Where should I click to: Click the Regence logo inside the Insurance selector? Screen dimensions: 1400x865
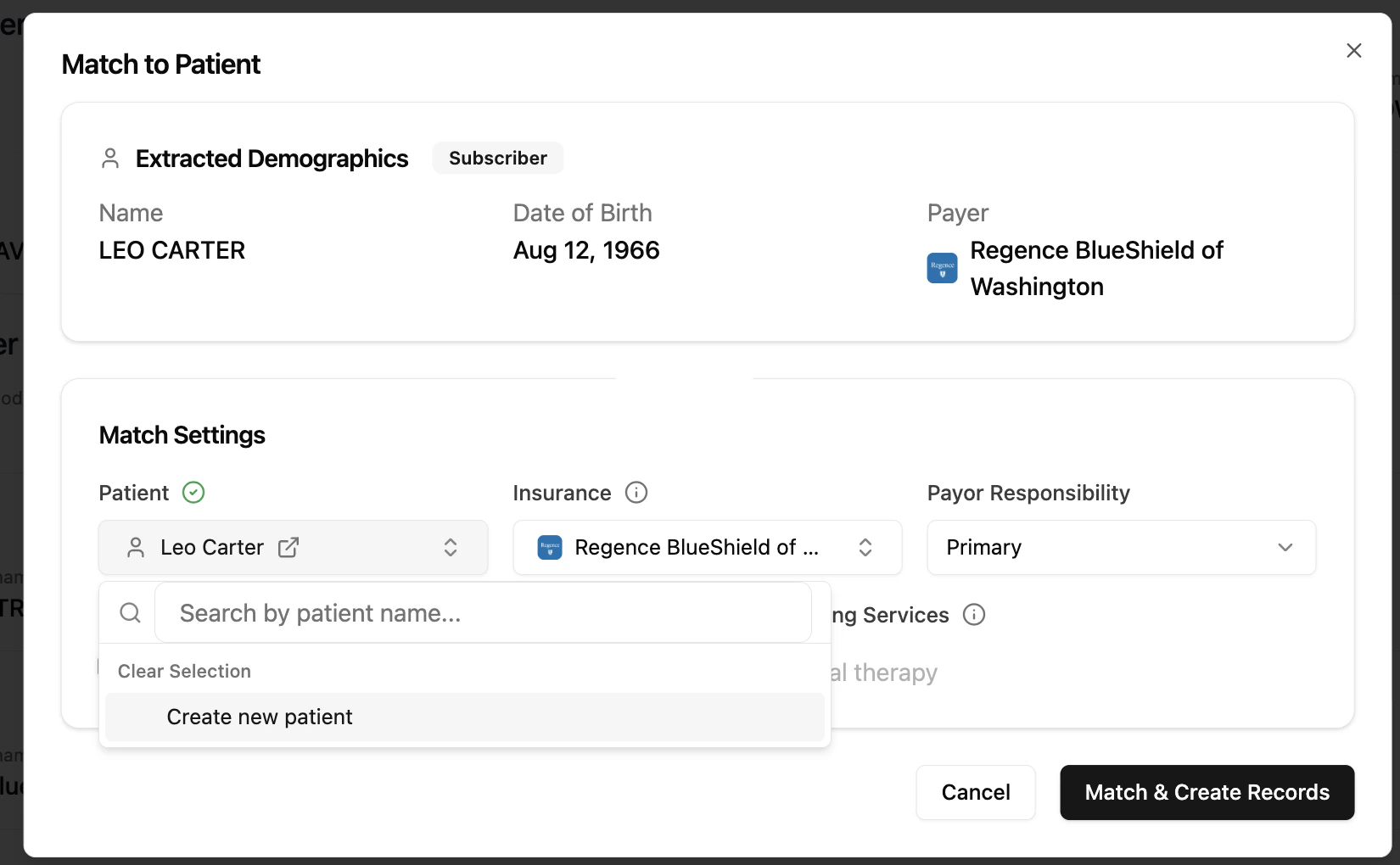[x=550, y=548]
